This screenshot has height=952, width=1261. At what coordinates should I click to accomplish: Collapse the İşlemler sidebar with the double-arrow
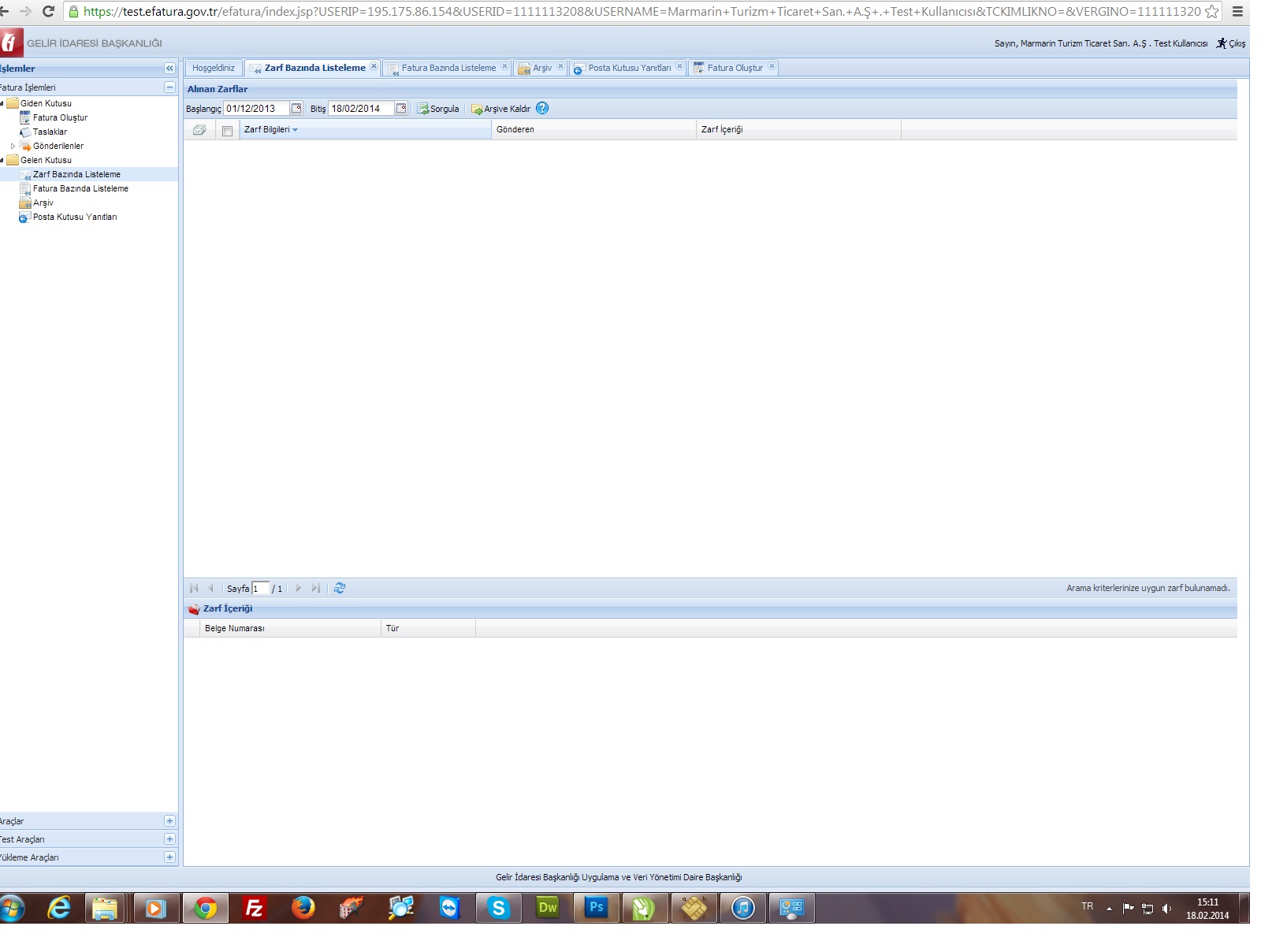click(169, 69)
